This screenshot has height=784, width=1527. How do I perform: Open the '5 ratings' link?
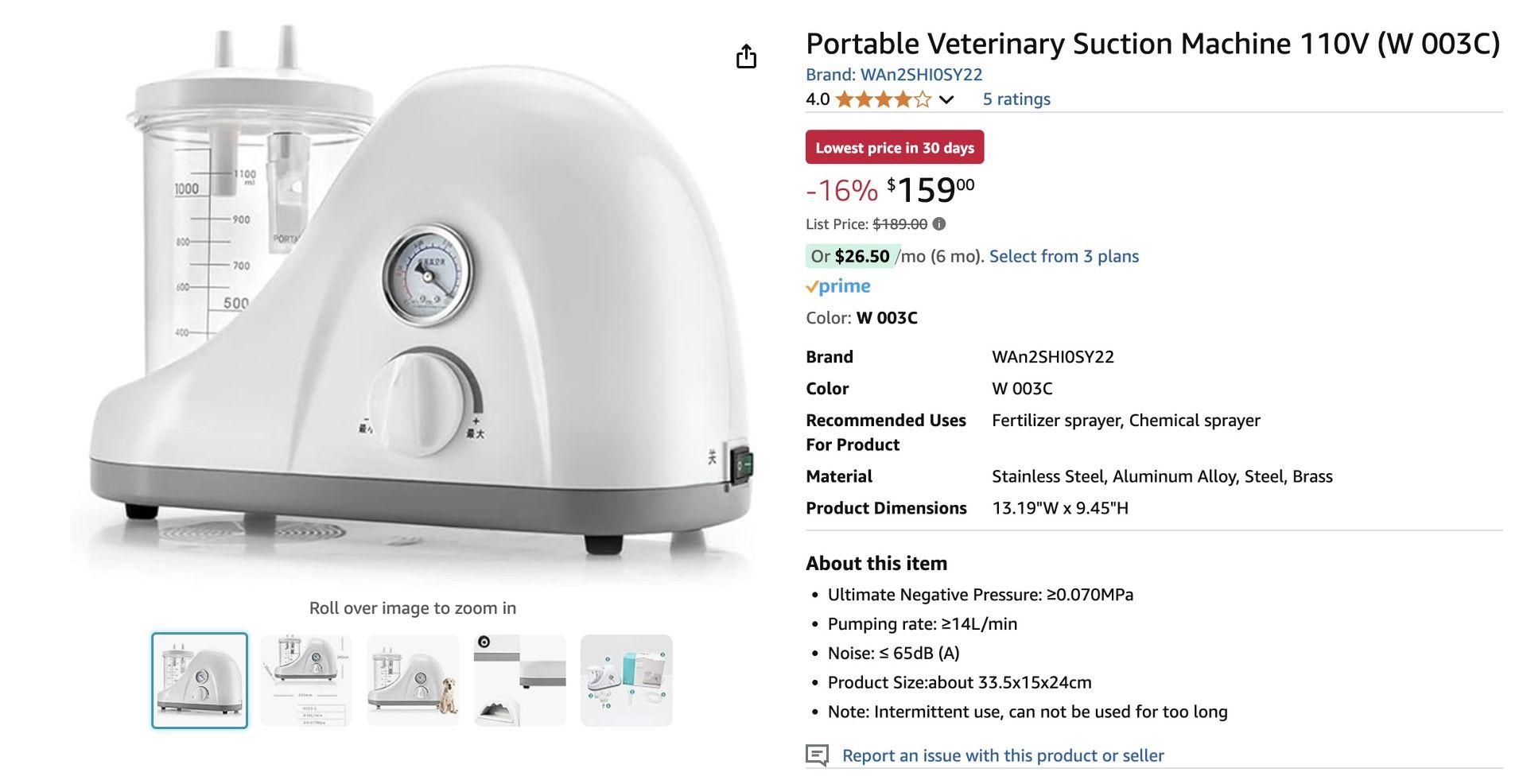pyautogui.click(x=1016, y=99)
